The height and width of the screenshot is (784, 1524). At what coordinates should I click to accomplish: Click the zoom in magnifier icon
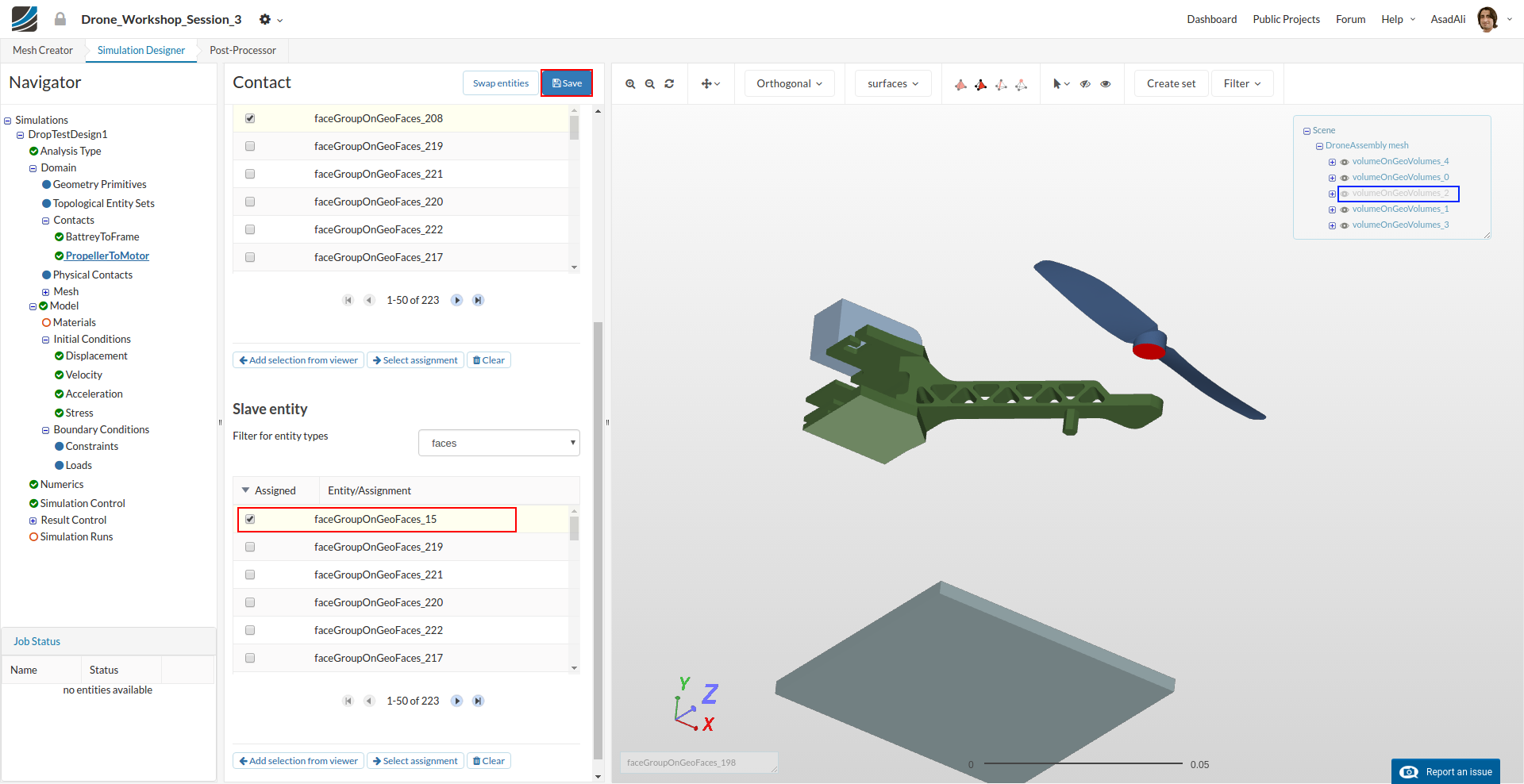pyautogui.click(x=630, y=84)
